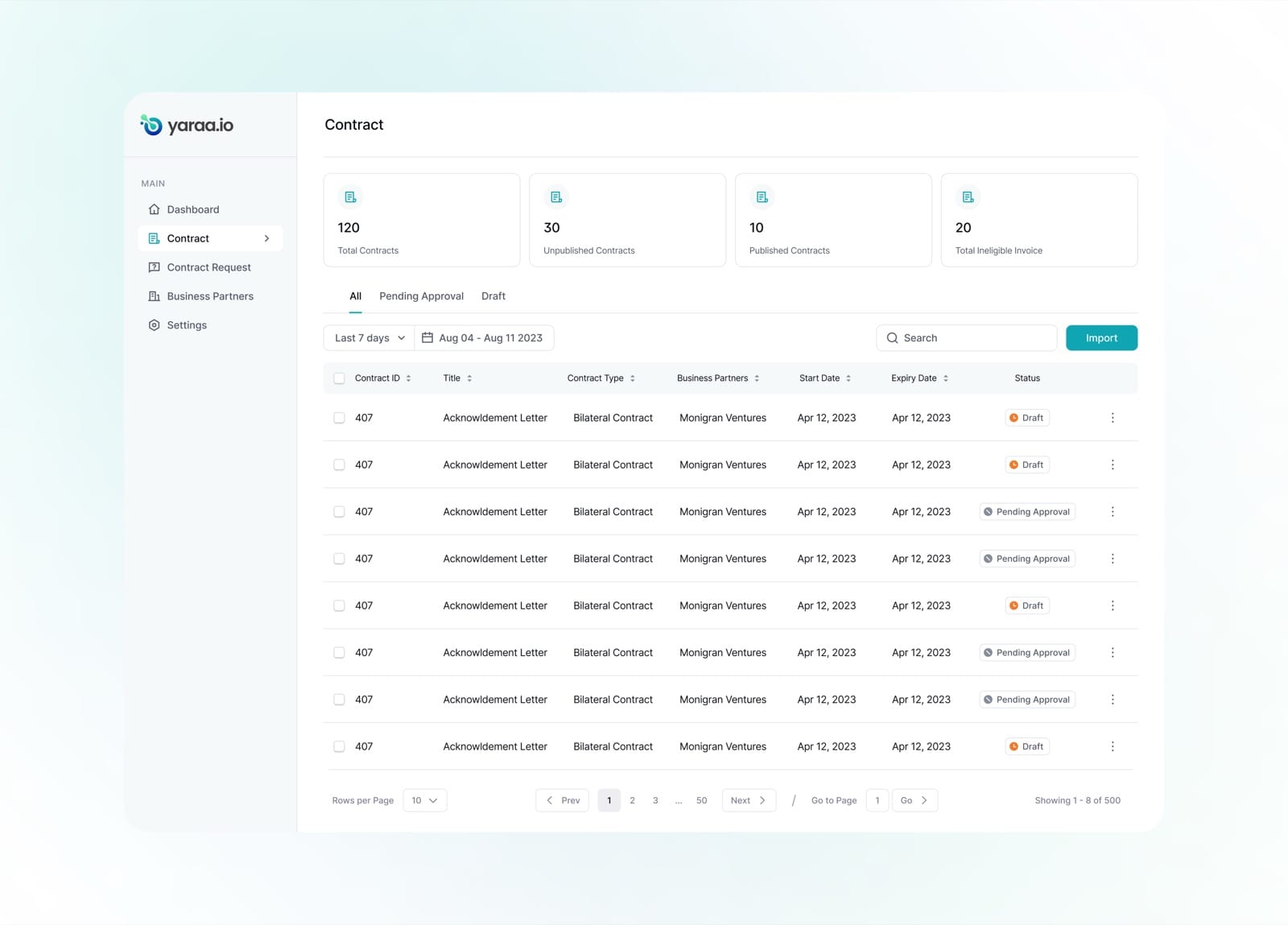Screen dimensions: 1288x925
Task: Sort by Contract Type sort arrows
Action: click(x=633, y=378)
